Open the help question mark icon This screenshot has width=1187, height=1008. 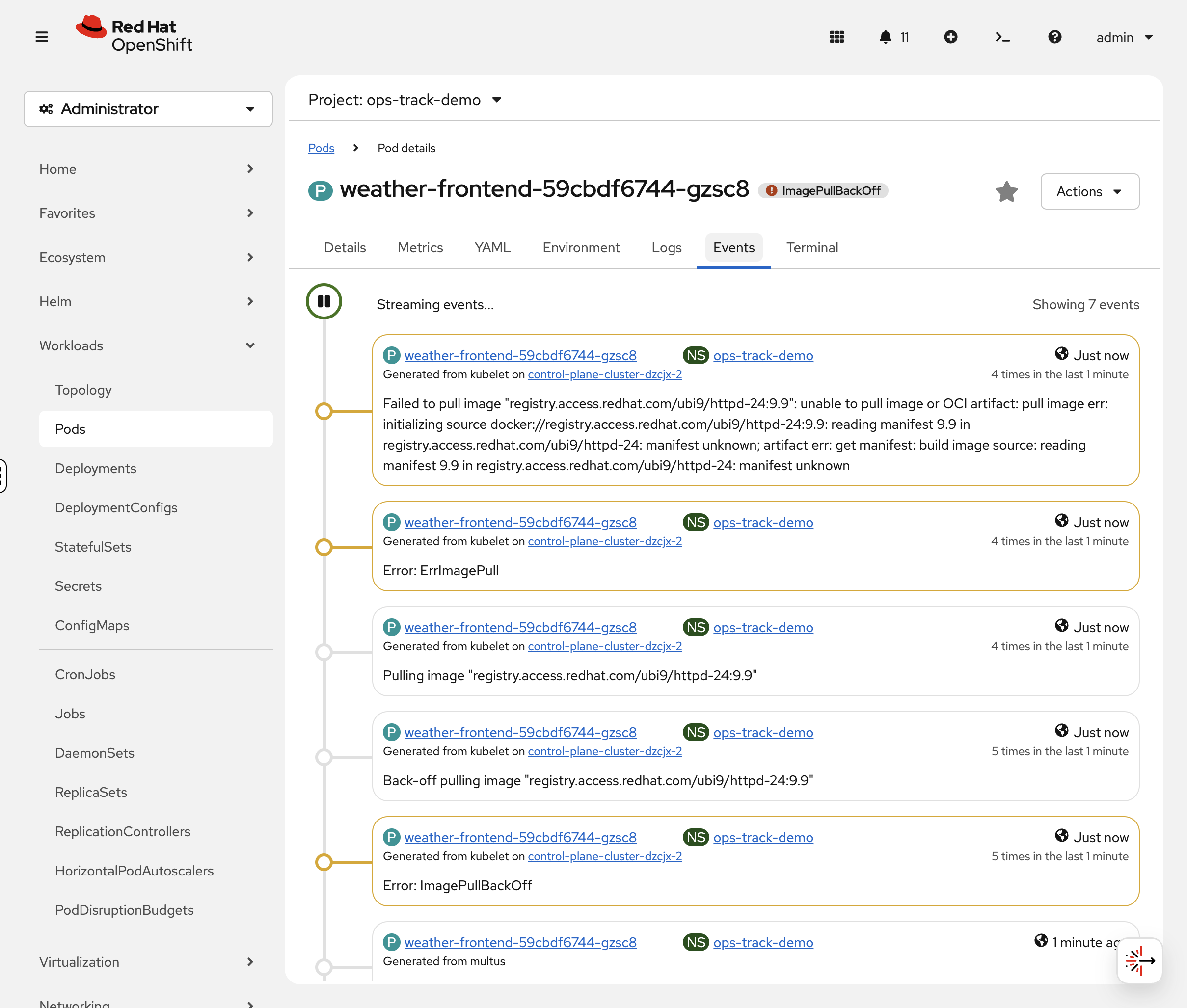pyautogui.click(x=1054, y=37)
